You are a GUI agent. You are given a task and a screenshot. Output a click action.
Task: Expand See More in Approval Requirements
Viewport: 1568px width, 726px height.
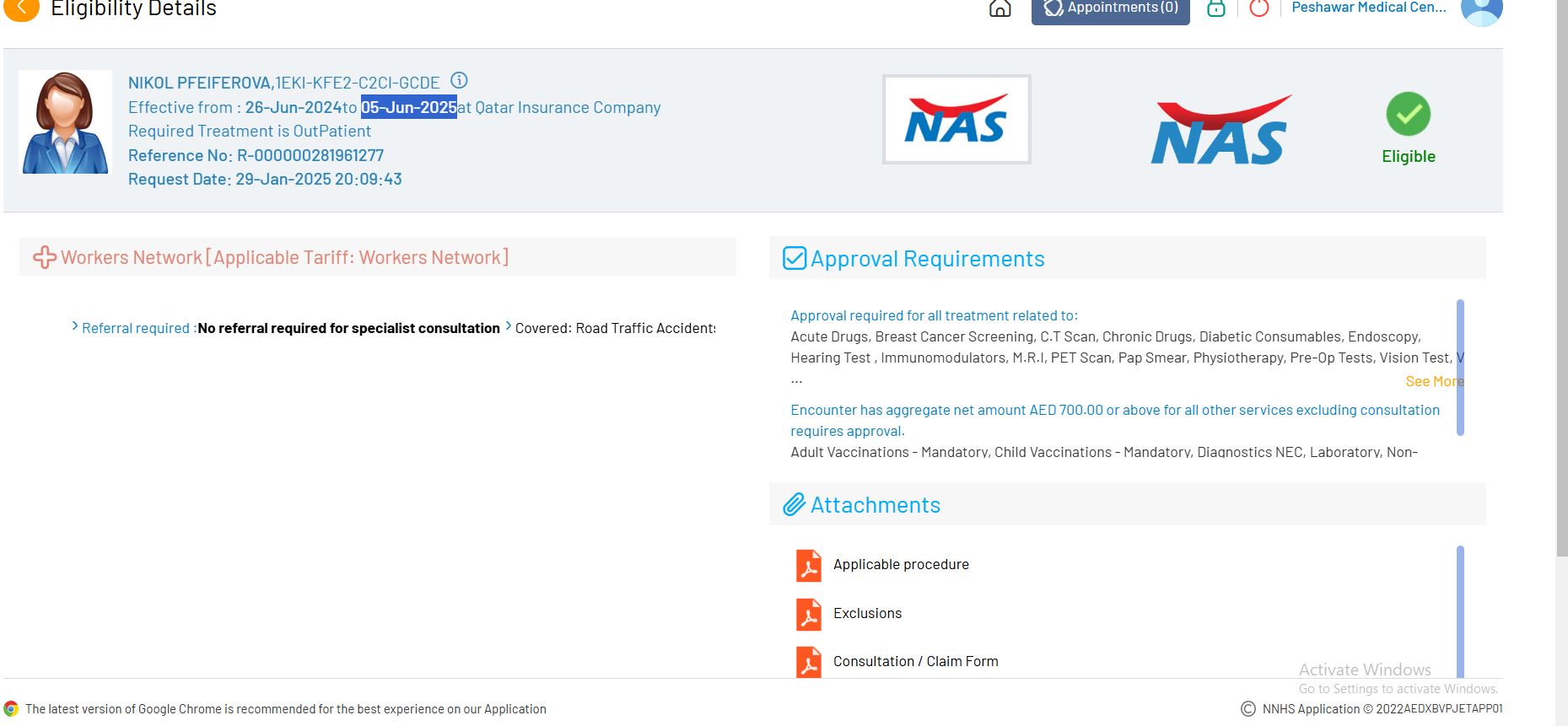[x=1433, y=382]
